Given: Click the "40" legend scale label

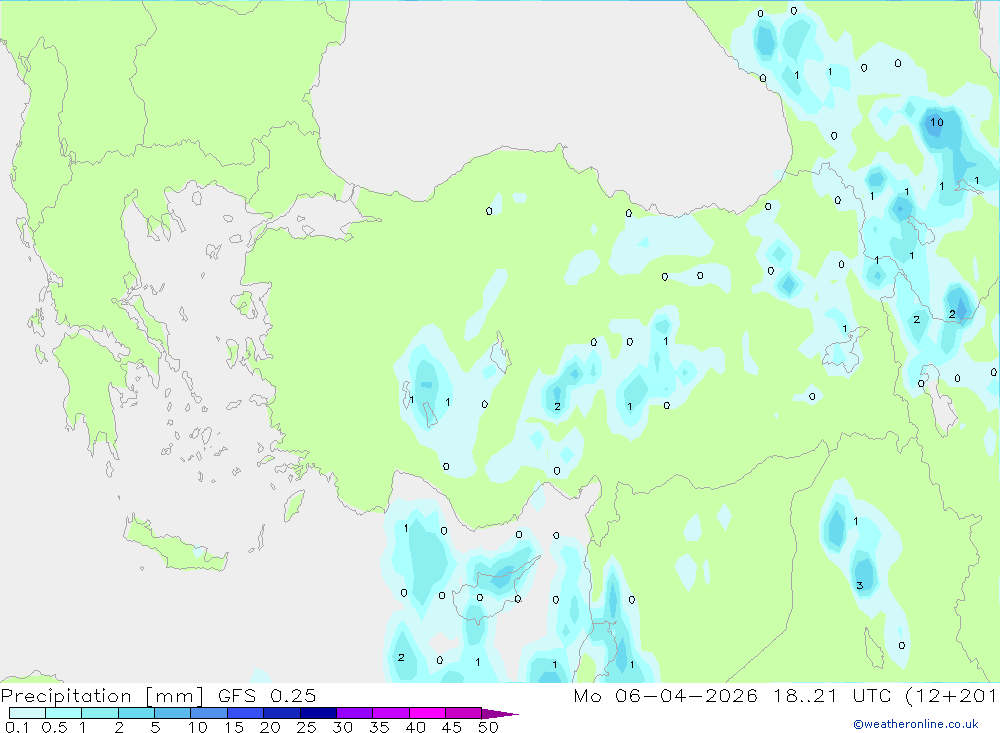Looking at the screenshot, I should 416,727.
